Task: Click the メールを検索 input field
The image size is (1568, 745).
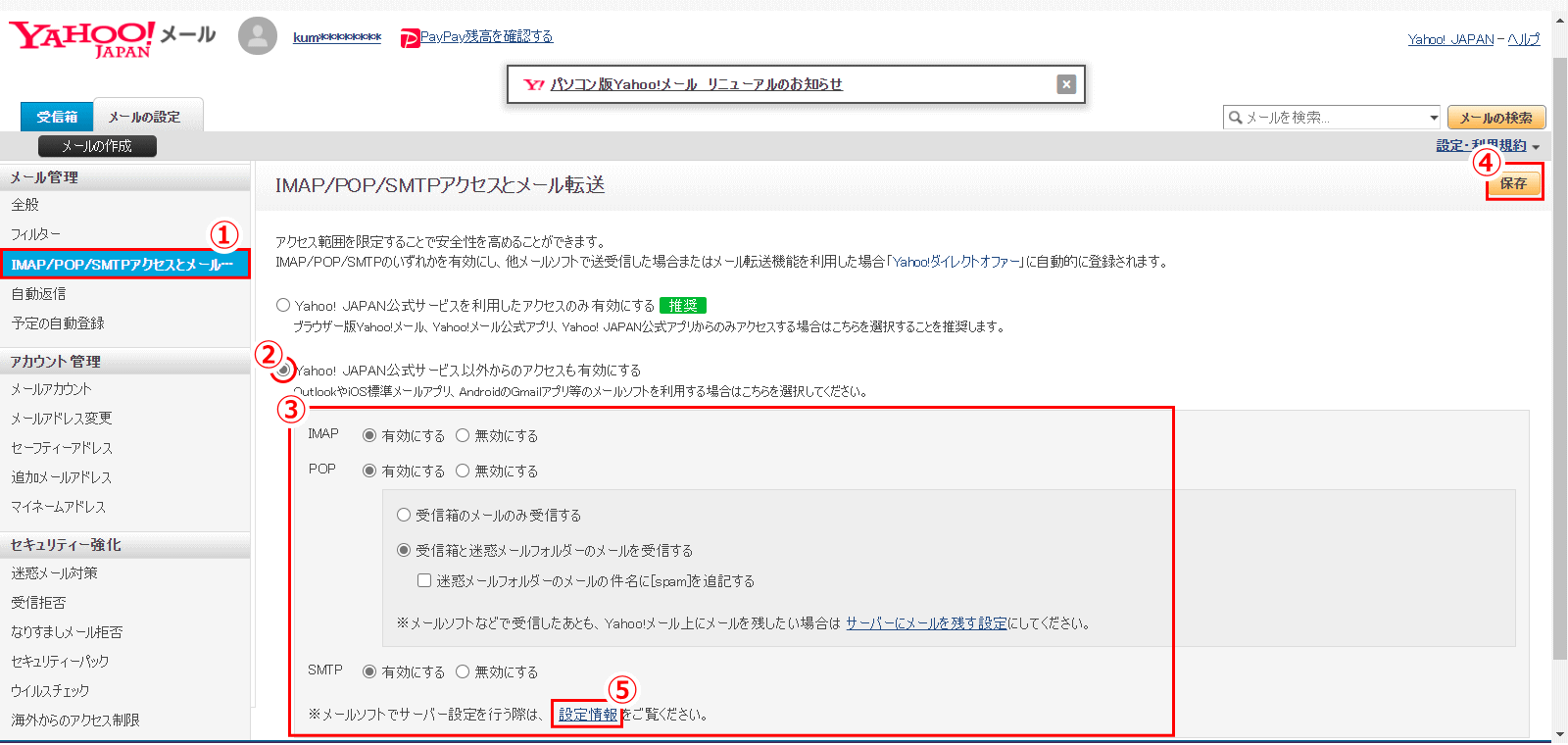Action: pyautogui.click(x=1334, y=118)
